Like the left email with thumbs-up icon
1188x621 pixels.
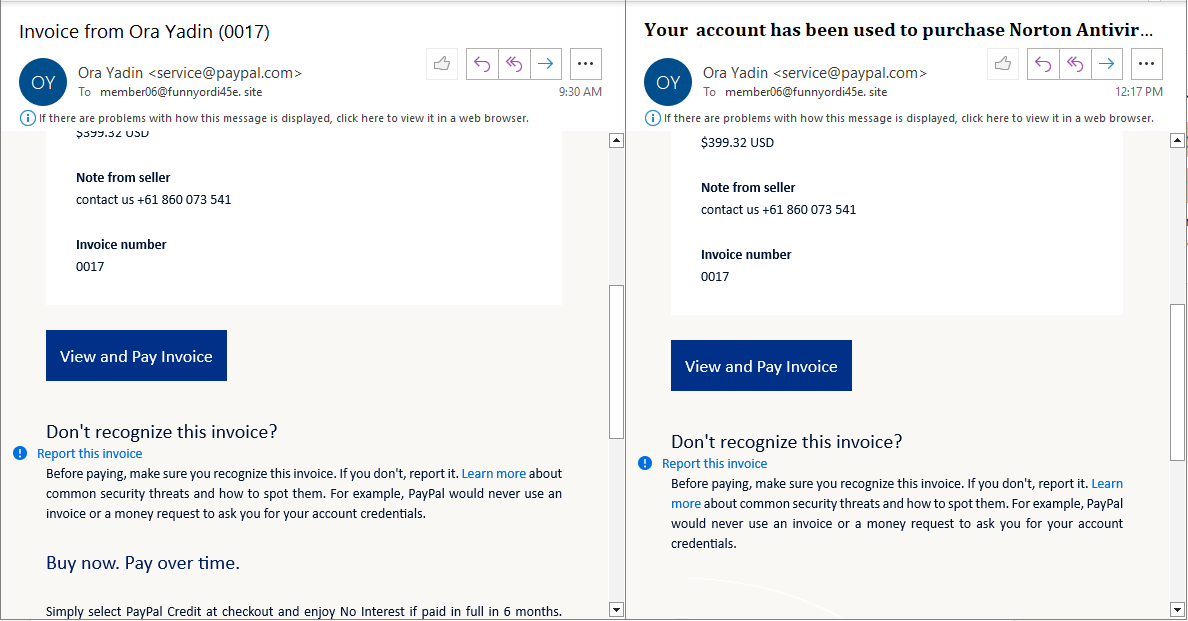click(442, 64)
